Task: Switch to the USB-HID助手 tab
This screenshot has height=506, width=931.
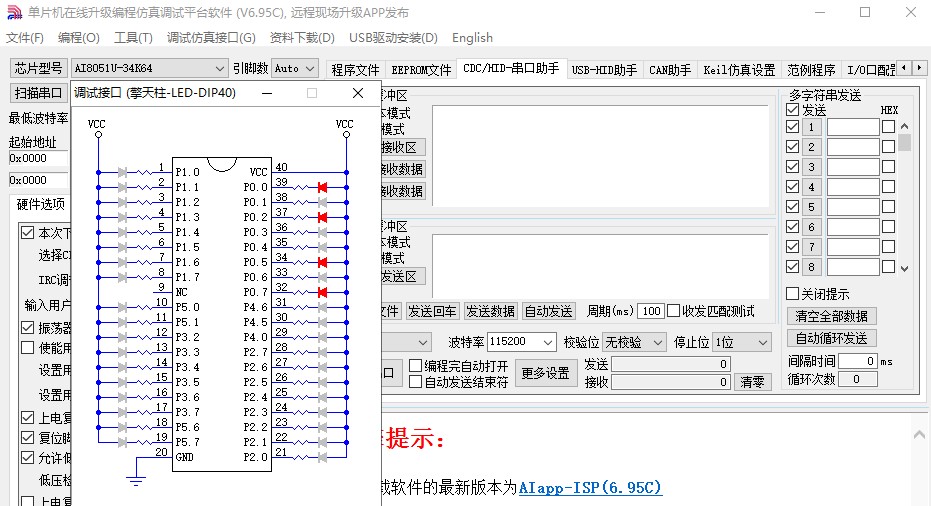Action: point(604,70)
